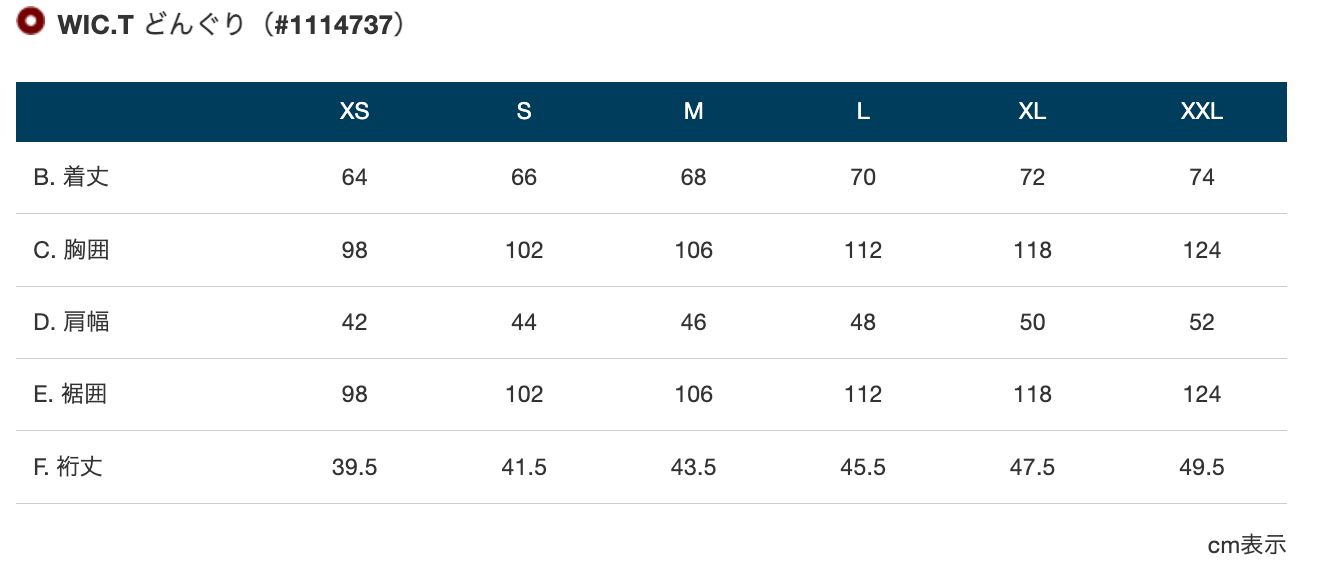The image size is (1320, 580).
Task: Click the XS column header
Action: click(x=354, y=112)
